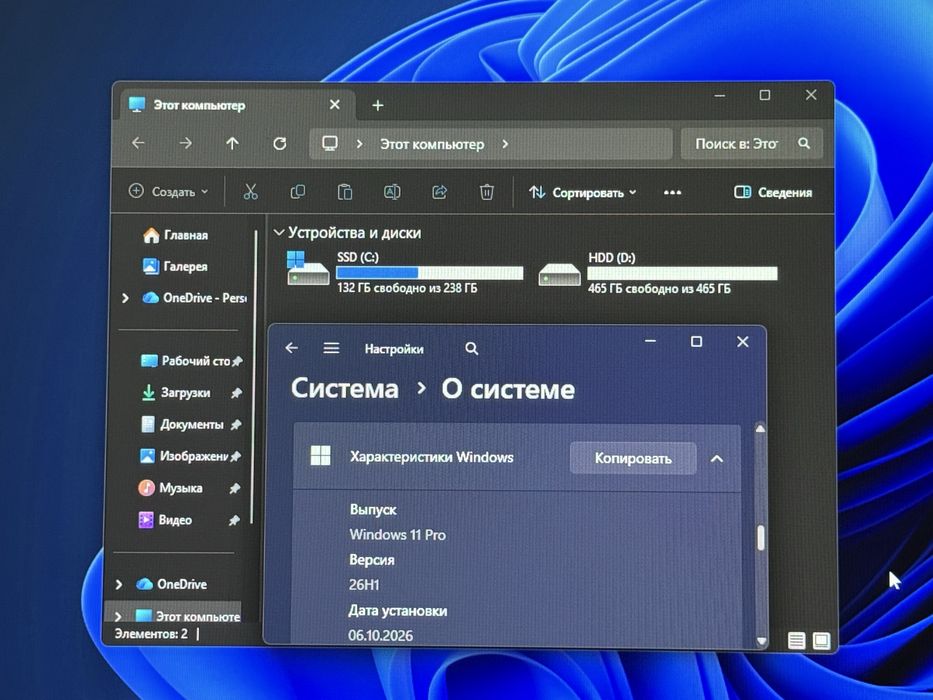Select the Этот компьютер tab
This screenshot has width=933, height=700.
238,105
